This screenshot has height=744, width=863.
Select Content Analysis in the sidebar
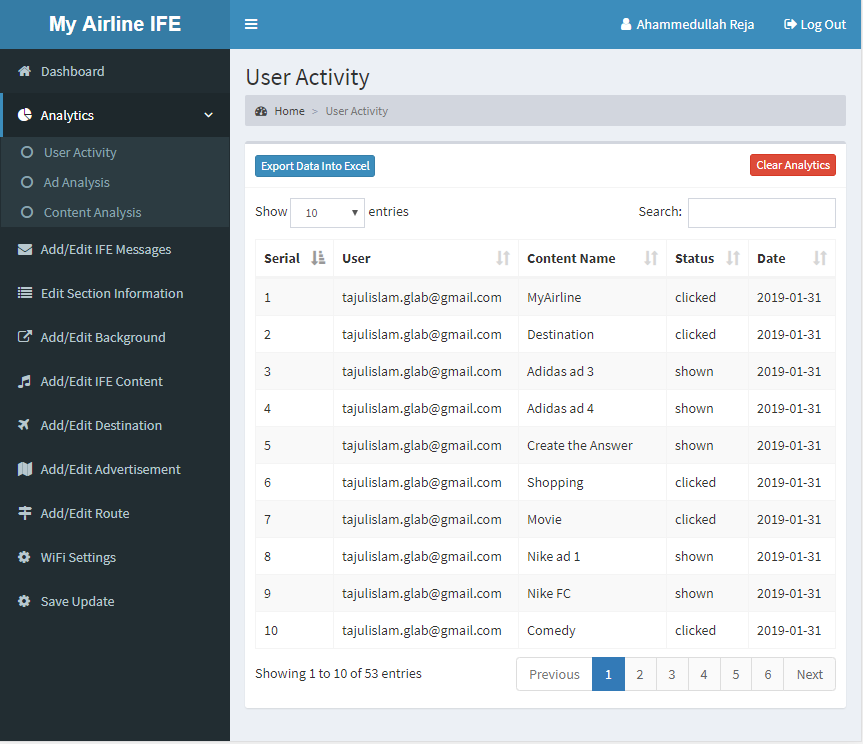click(92, 213)
